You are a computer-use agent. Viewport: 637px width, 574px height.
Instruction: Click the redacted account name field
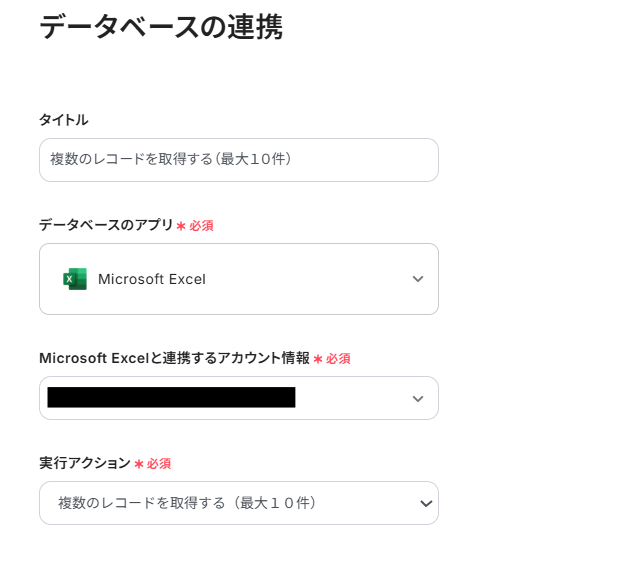click(x=171, y=398)
